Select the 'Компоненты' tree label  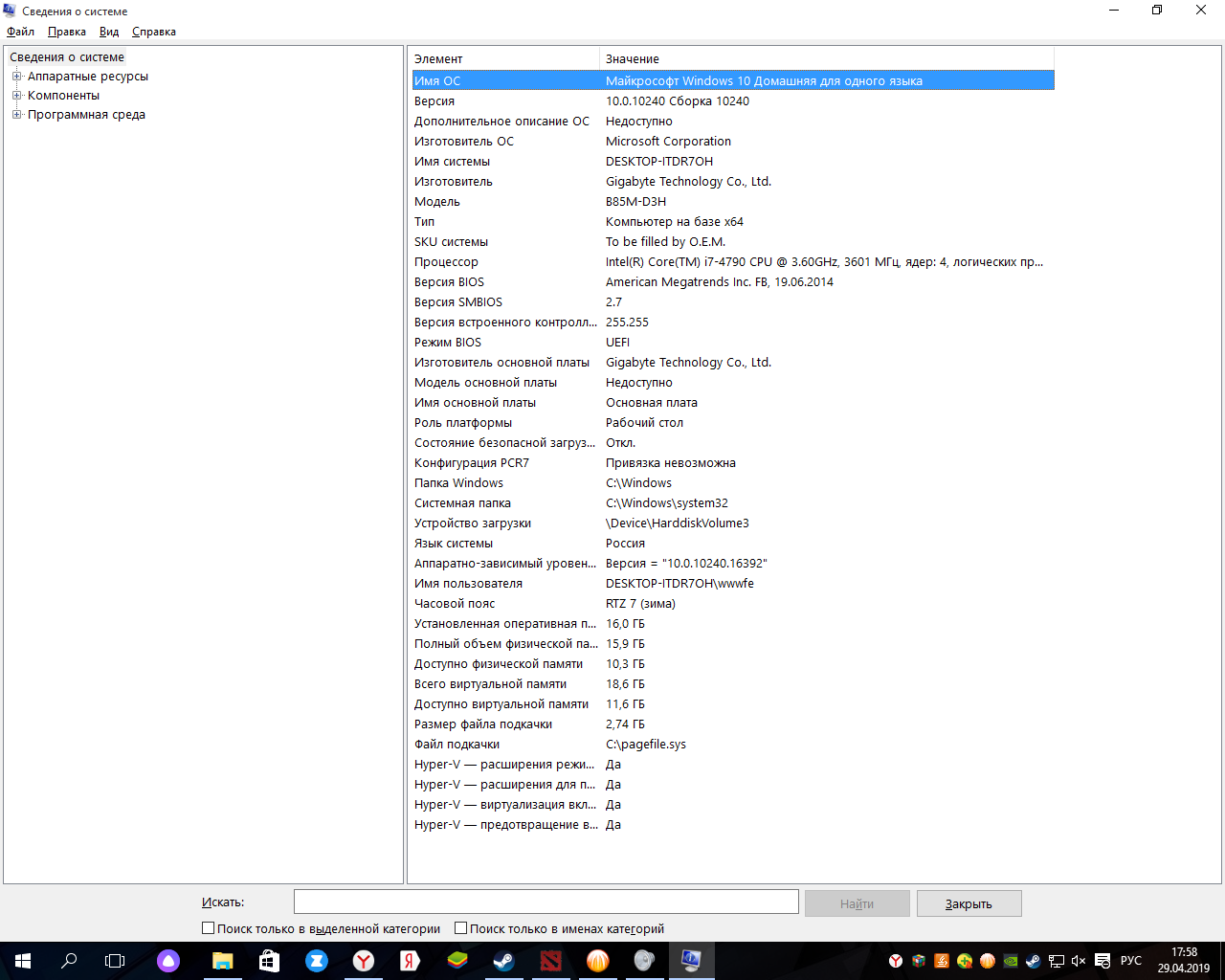[63, 96]
